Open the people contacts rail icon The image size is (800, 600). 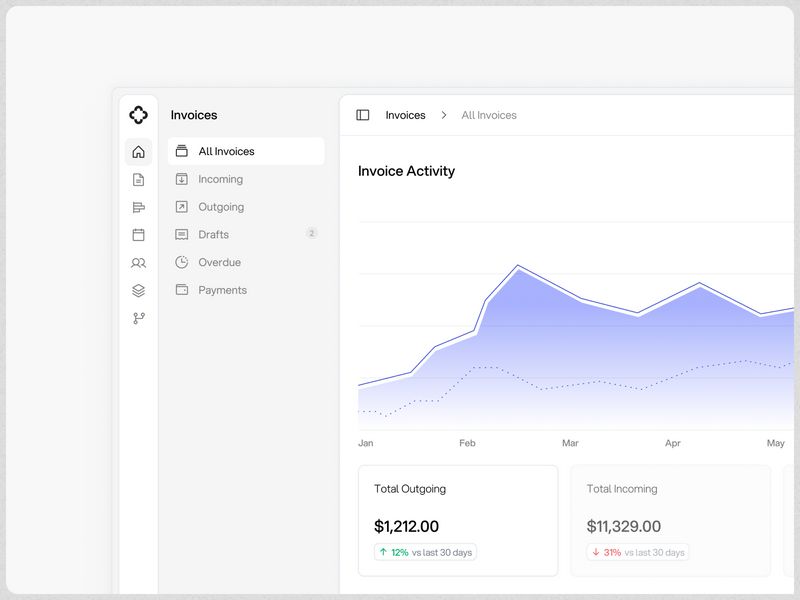(138, 263)
